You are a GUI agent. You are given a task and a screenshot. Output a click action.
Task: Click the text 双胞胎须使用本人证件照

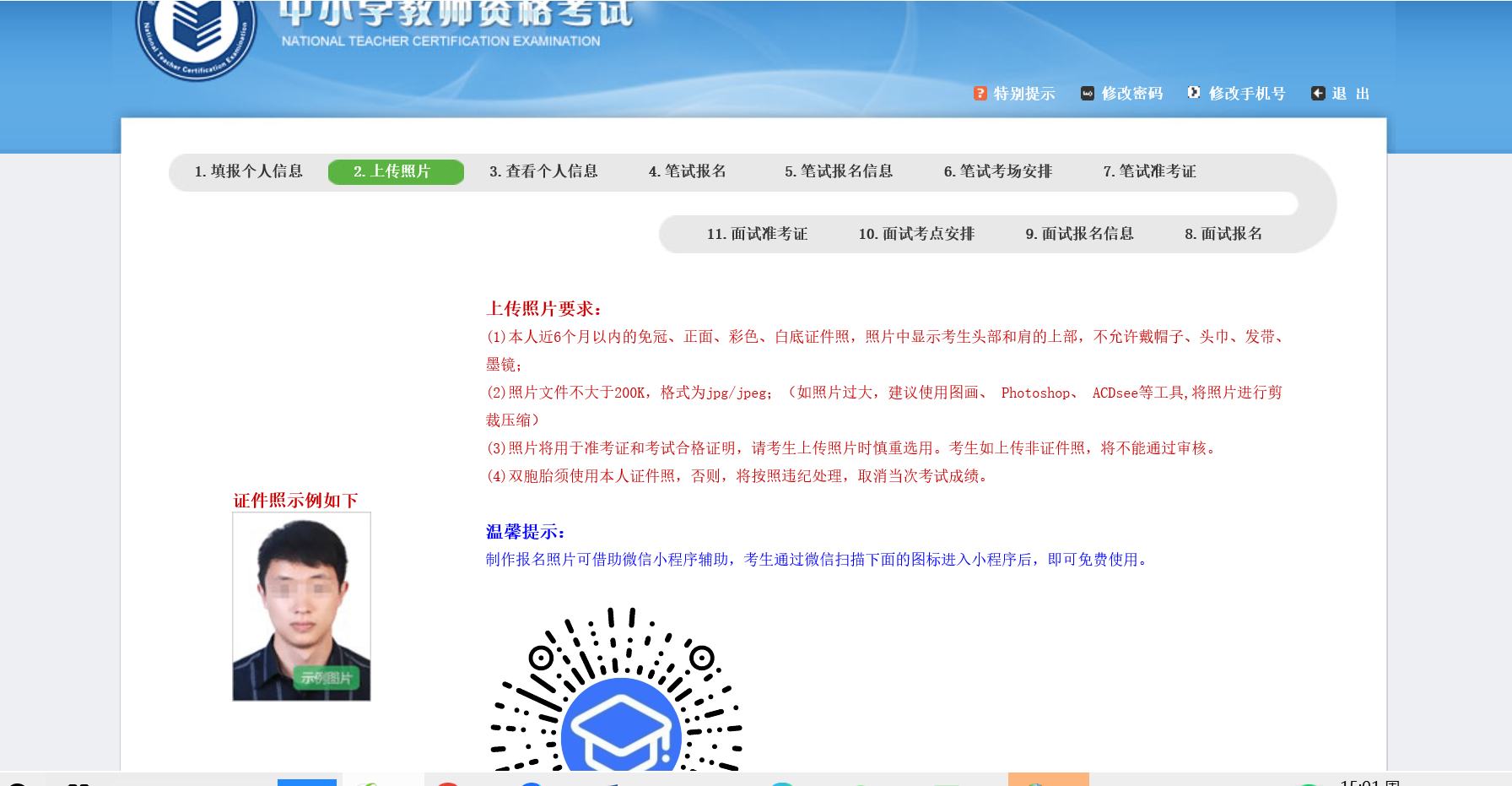click(x=591, y=476)
